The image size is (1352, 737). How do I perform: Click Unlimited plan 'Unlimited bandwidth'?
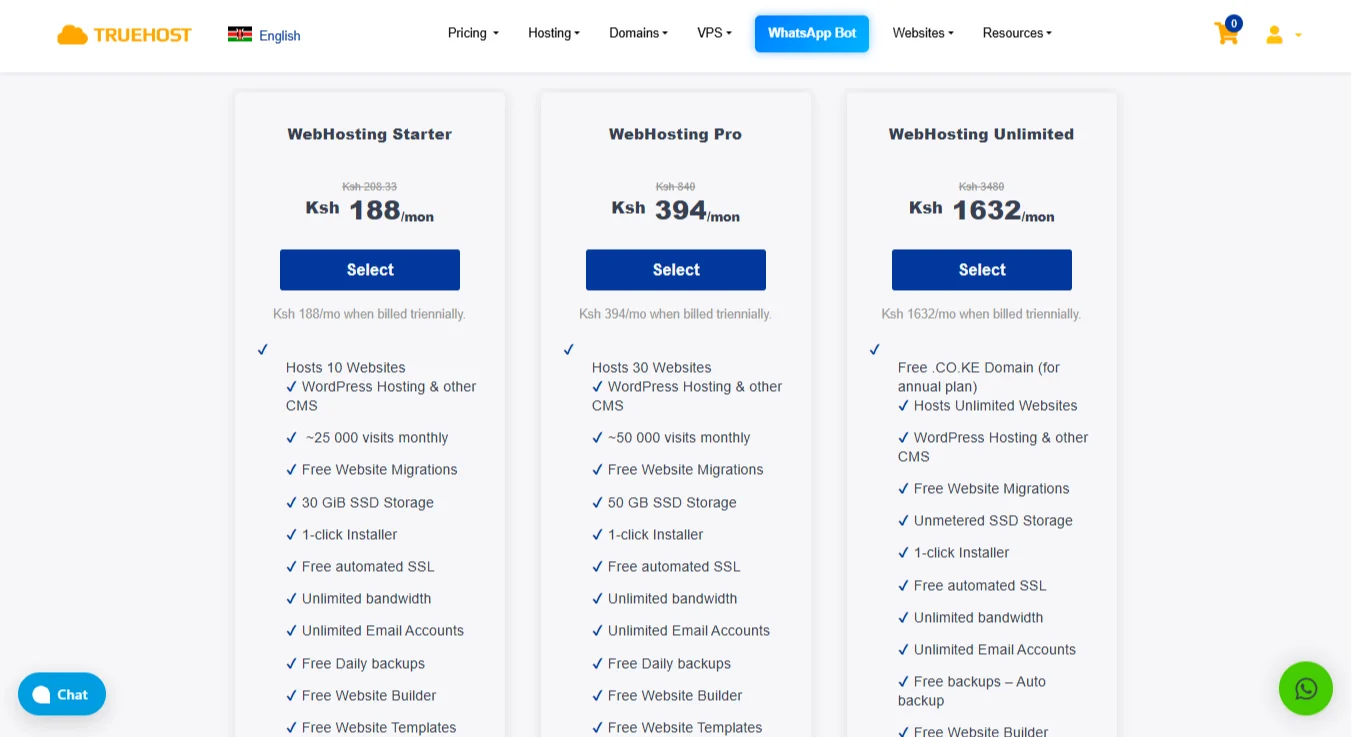979,618
